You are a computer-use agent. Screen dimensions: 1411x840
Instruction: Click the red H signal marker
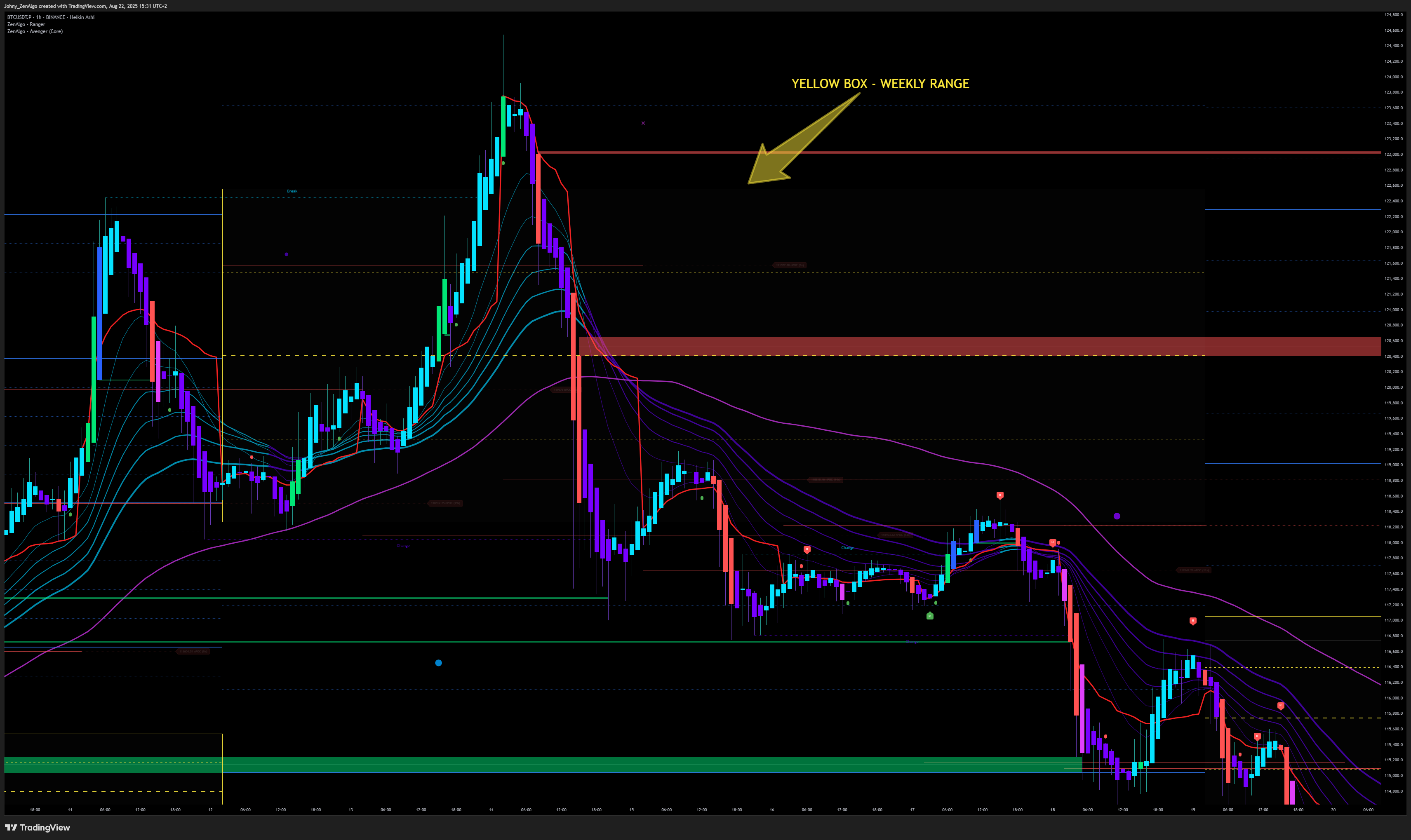click(1053, 542)
